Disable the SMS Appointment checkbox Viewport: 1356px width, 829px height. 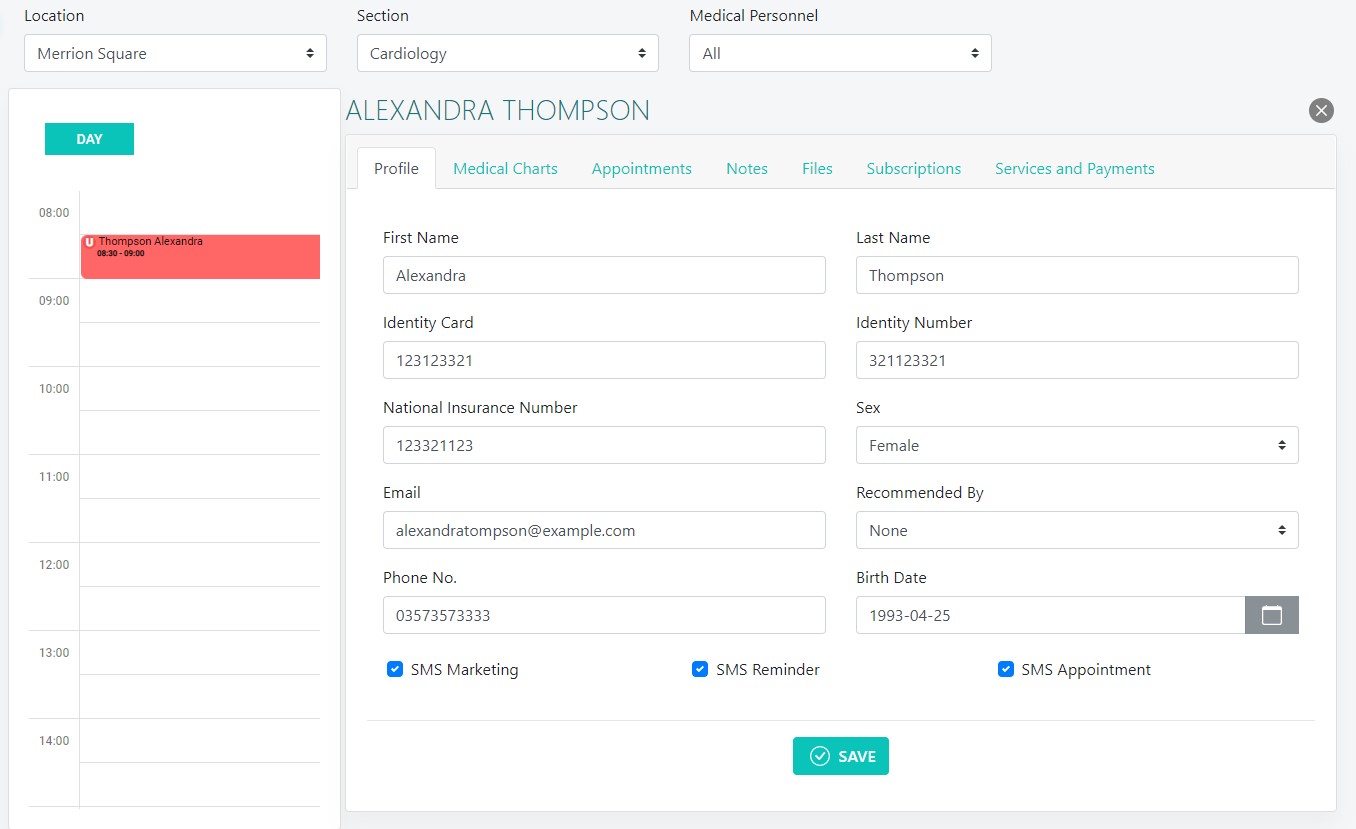(x=1005, y=669)
